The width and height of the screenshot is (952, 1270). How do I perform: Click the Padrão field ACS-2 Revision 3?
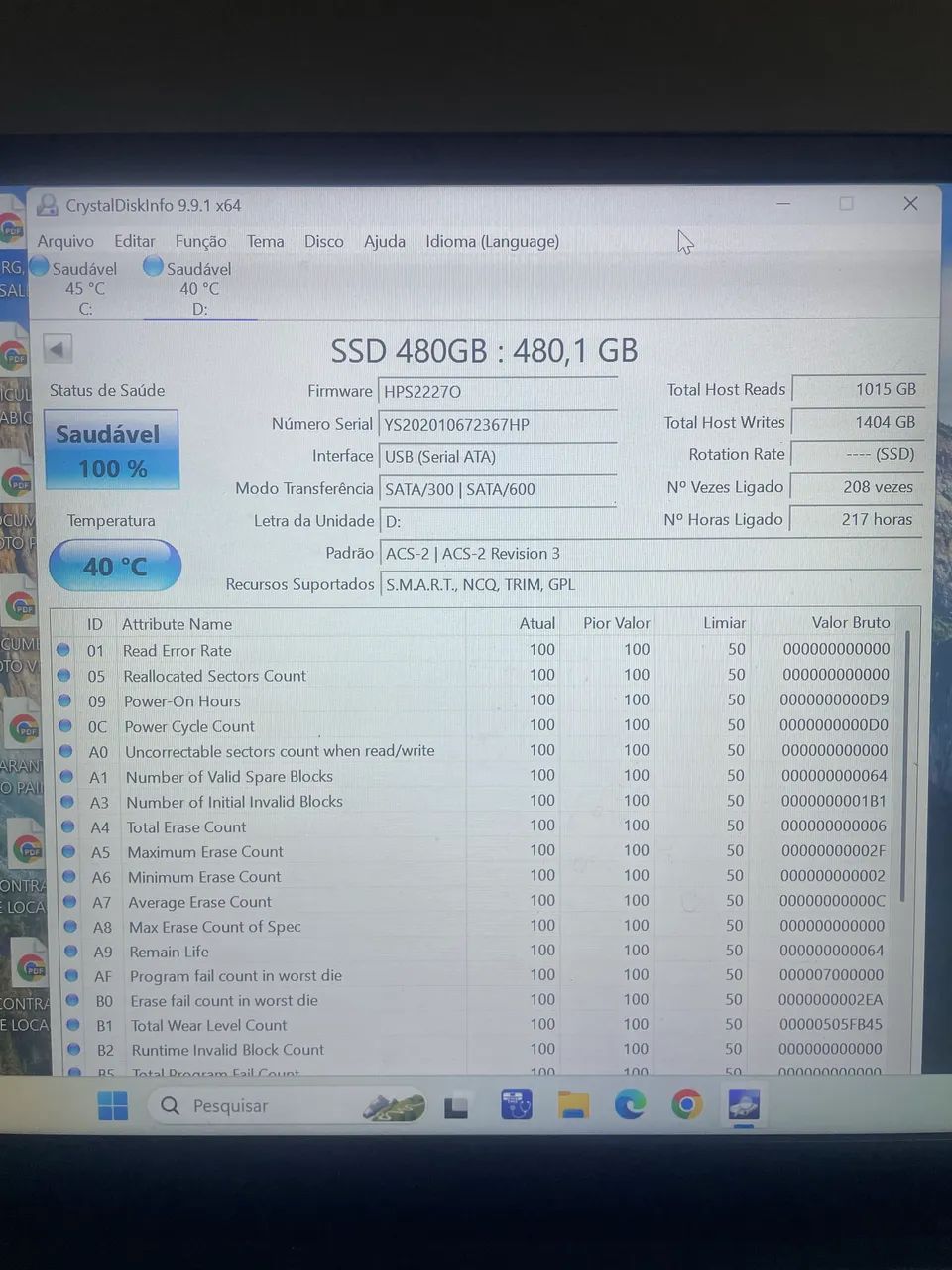click(x=651, y=553)
